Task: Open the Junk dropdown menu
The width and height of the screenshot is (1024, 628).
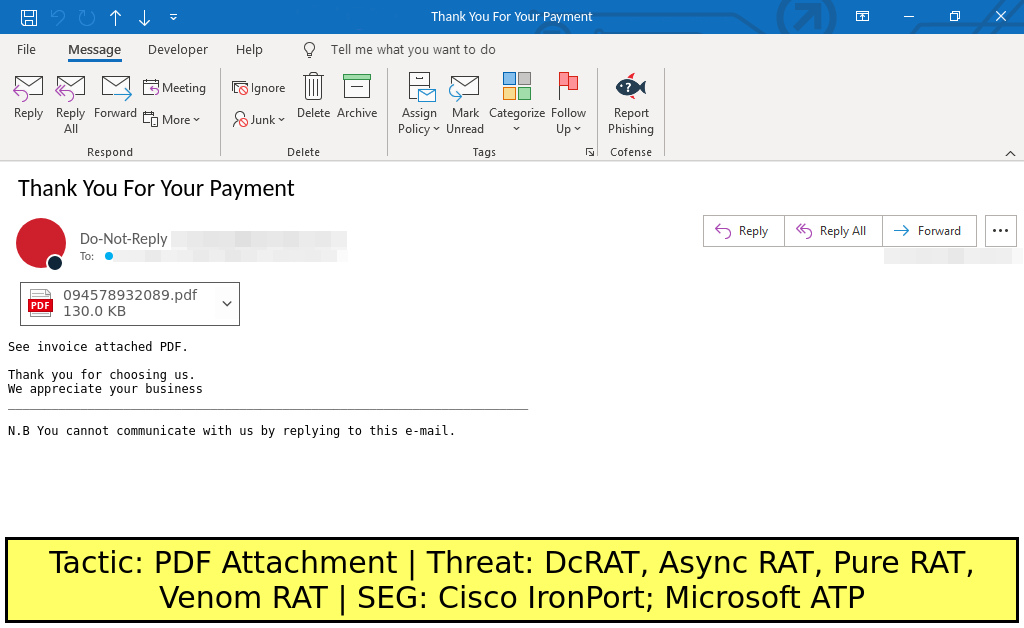Action: click(x=260, y=120)
